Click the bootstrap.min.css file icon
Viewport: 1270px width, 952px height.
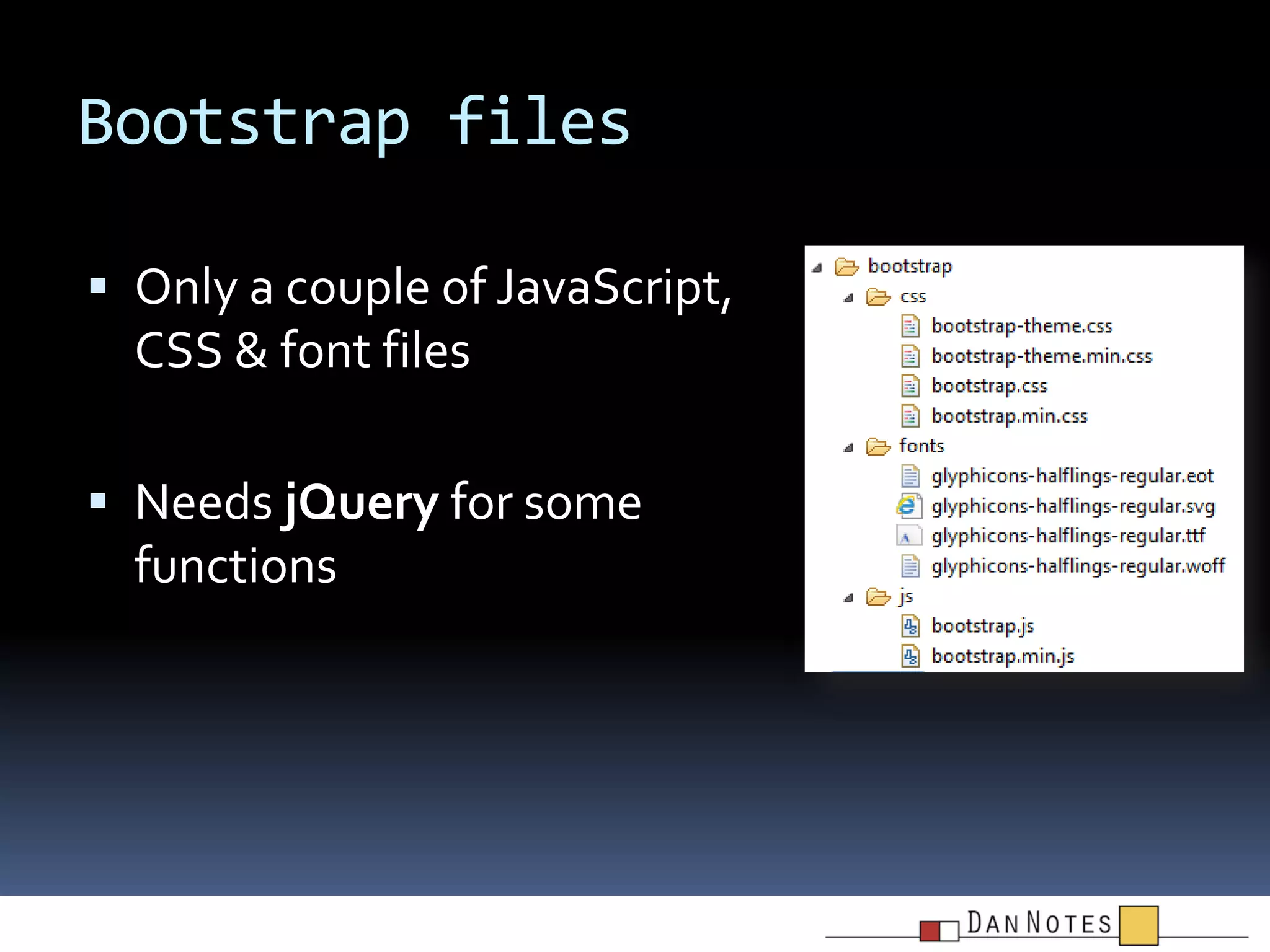[910, 416]
